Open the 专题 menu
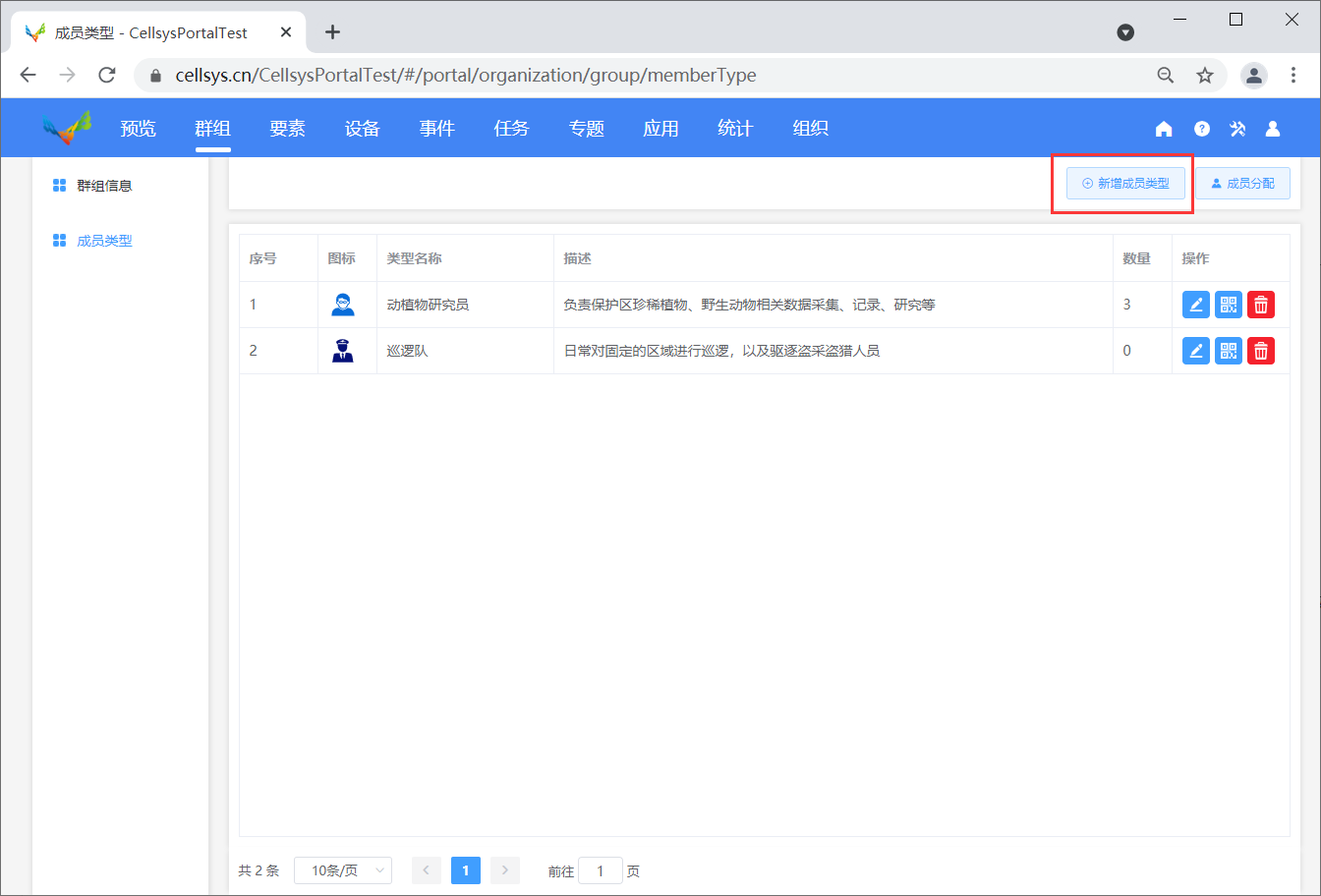1321x896 pixels. pos(587,129)
